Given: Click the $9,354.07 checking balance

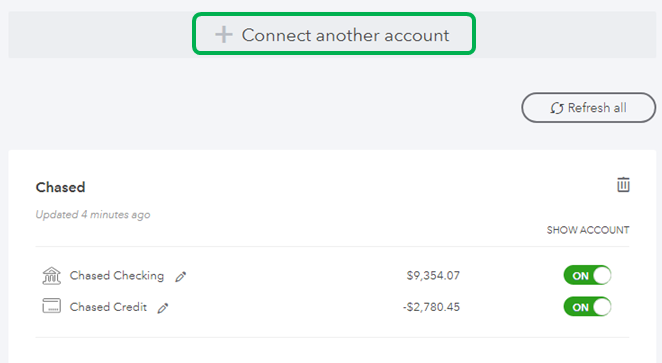Looking at the screenshot, I should (x=433, y=276).
